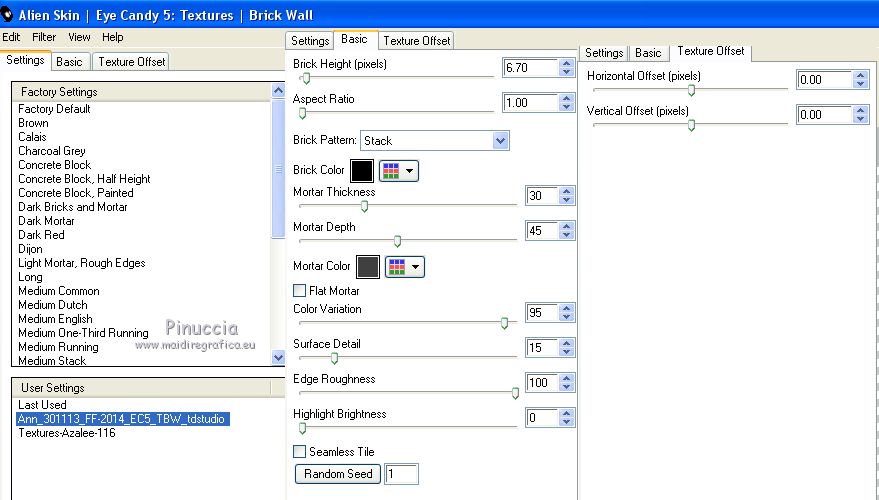
Task: Select the Medium Stack preset
Action: pyautogui.click(x=52, y=360)
